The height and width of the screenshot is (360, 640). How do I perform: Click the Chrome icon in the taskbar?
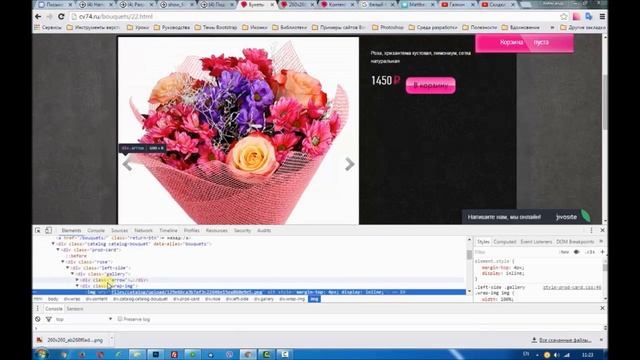248,354
